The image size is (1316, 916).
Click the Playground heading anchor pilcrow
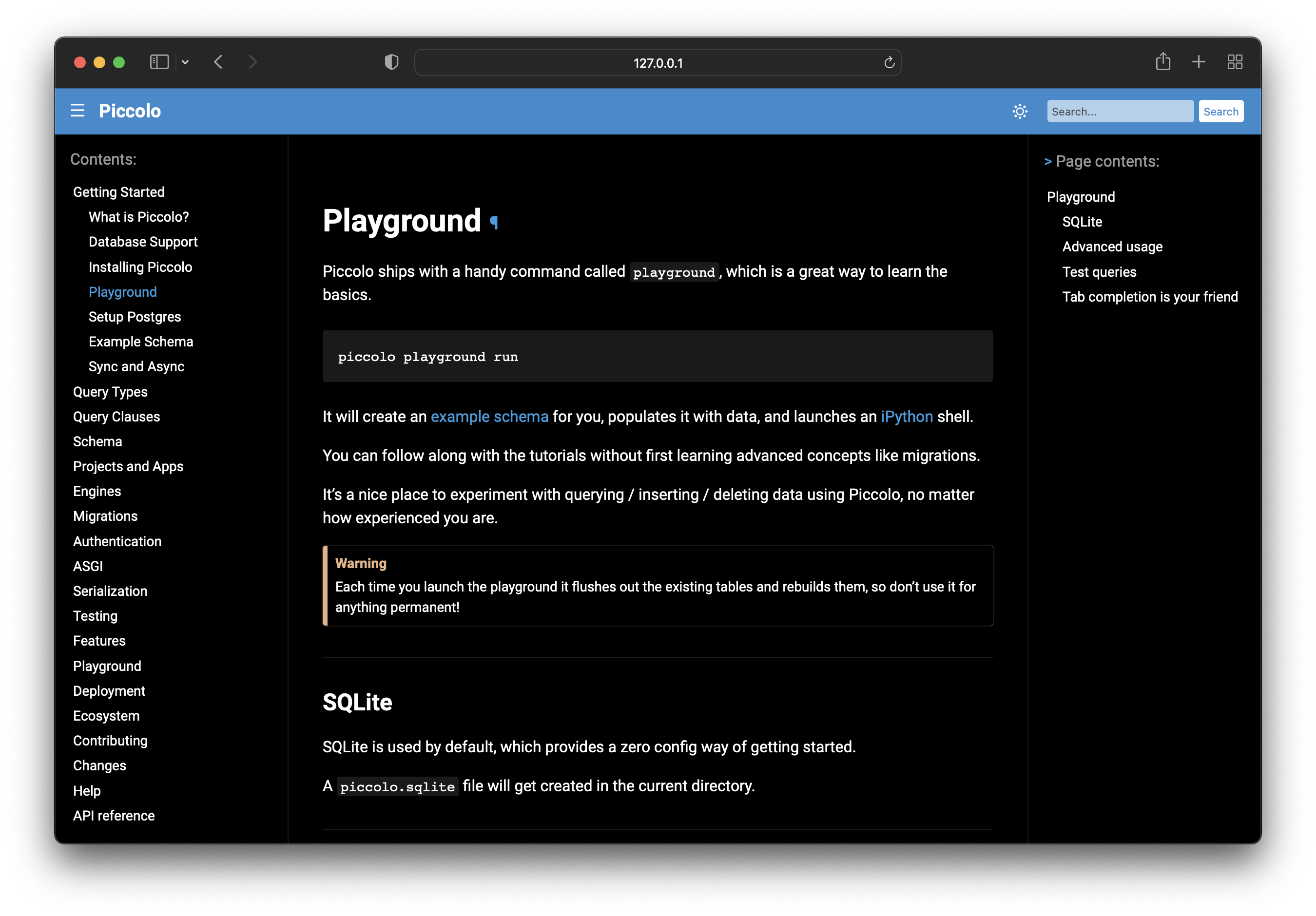493,222
